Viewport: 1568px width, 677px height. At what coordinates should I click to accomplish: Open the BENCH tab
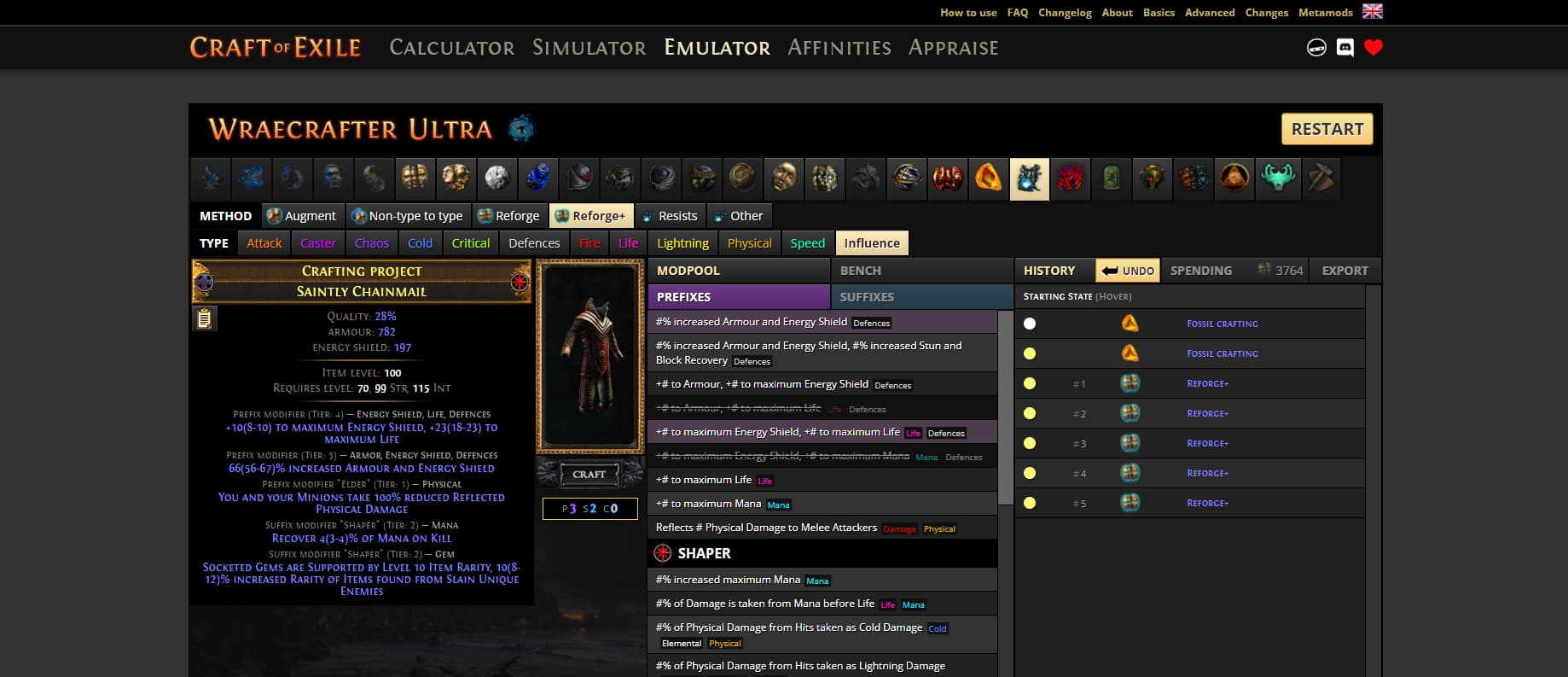pyautogui.click(x=921, y=271)
